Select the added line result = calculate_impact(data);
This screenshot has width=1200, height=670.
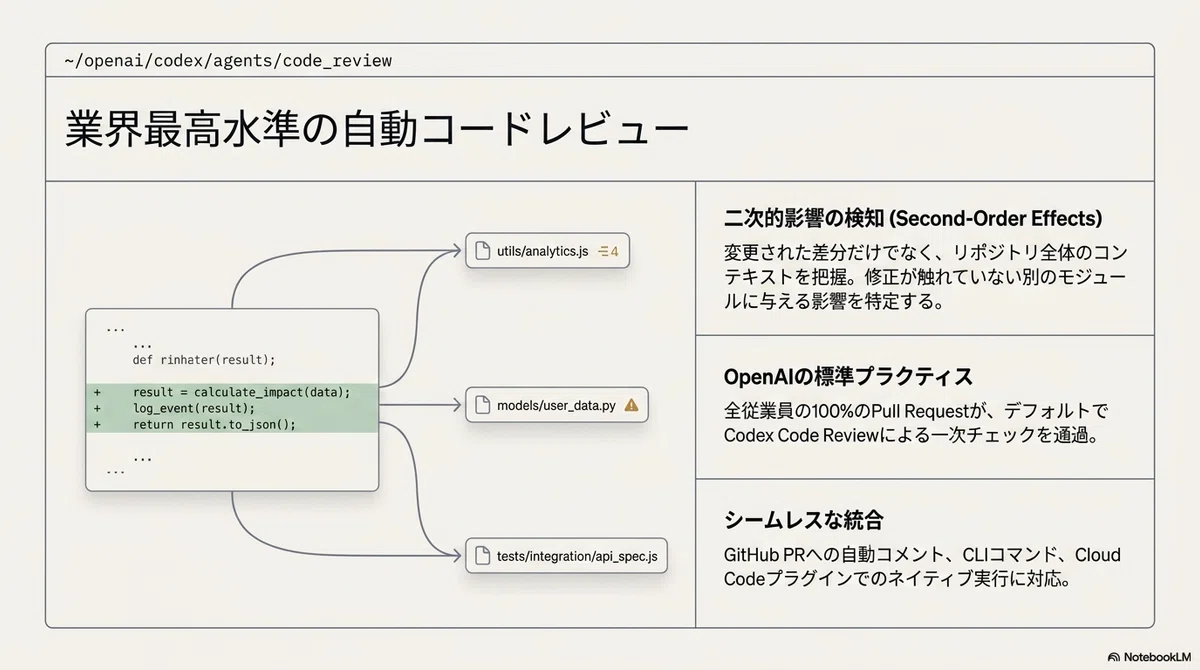241,392
